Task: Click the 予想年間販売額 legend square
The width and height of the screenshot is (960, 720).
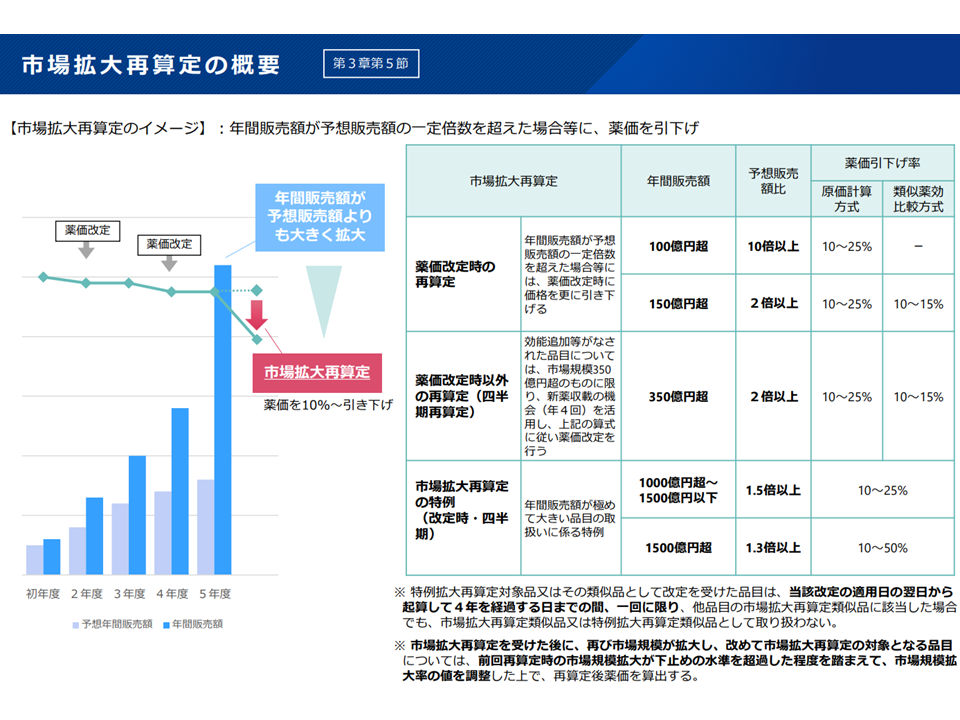Action: coord(75,624)
